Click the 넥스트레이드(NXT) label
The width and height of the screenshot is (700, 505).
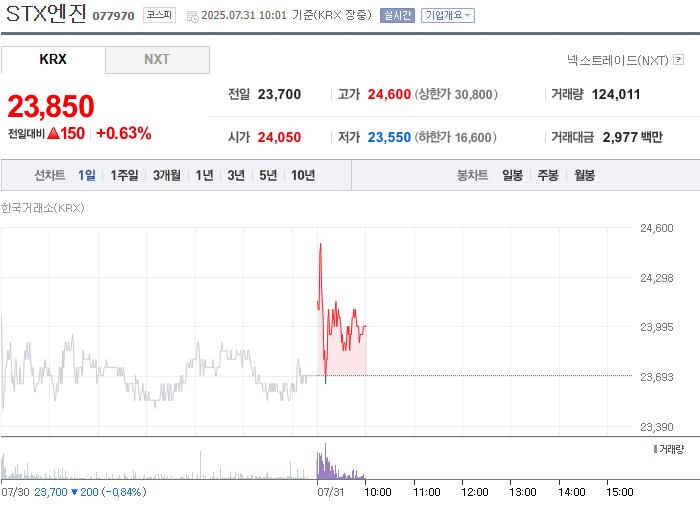(617, 60)
